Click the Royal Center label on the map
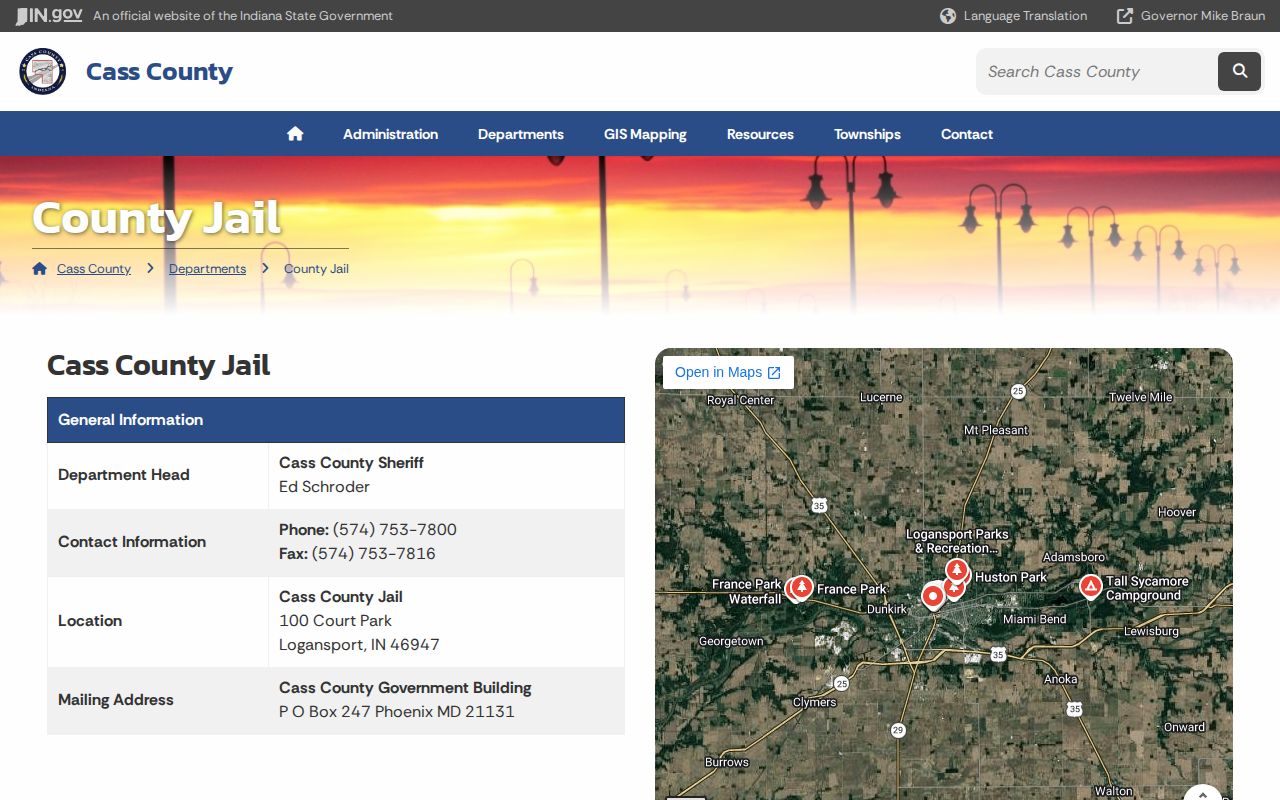Viewport: 1280px width, 800px height. point(741,400)
